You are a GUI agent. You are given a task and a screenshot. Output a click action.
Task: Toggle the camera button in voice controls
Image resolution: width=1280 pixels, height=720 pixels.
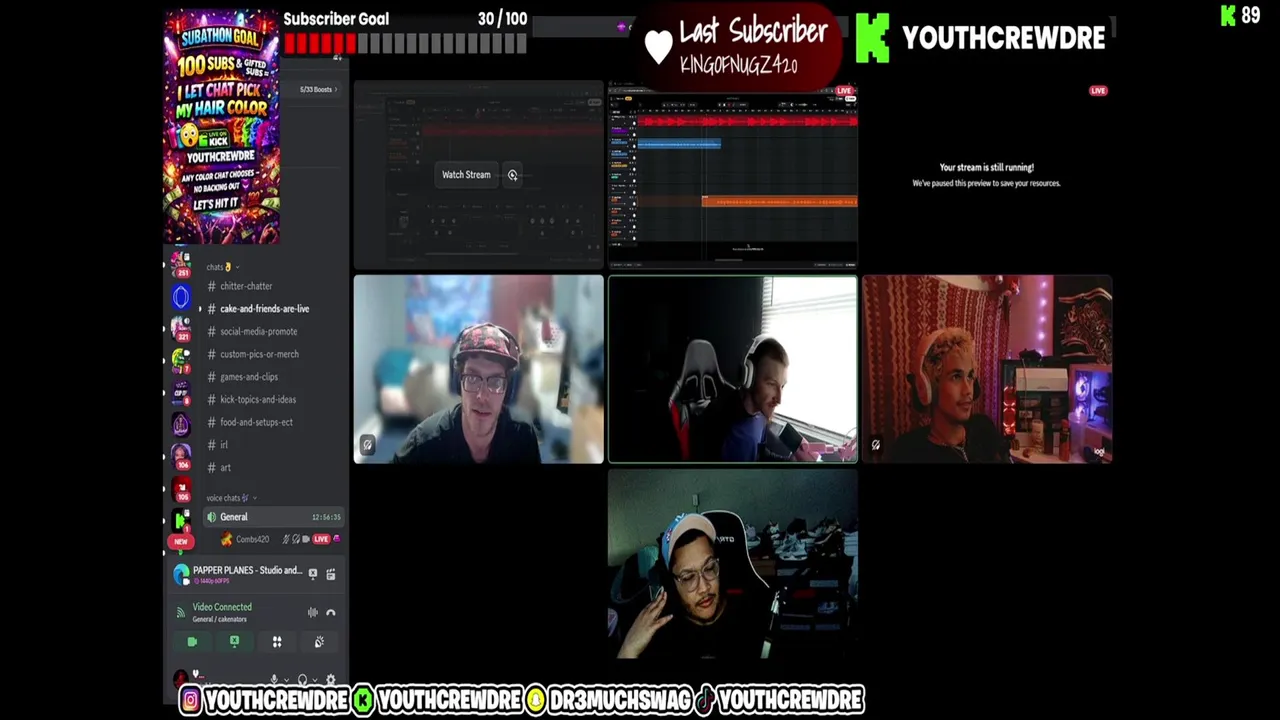(192, 642)
